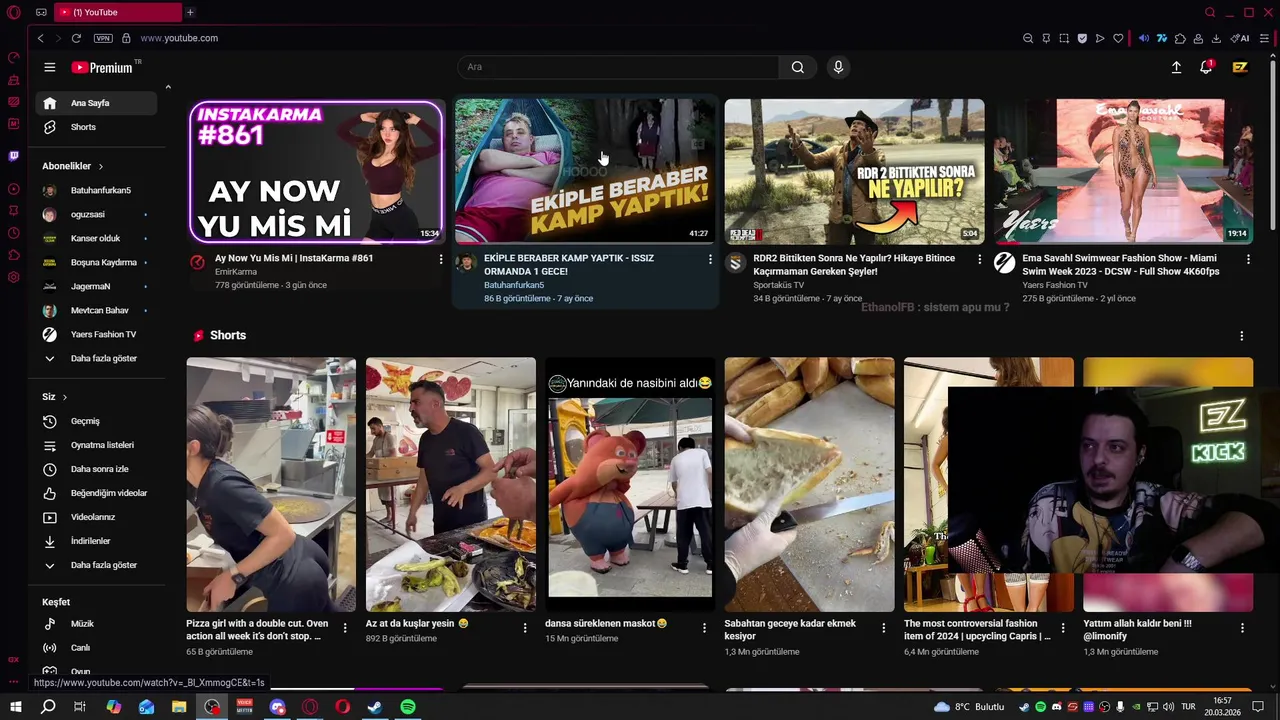The image size is (1280, 720).
Task: Open YouTube notifications bell
Action: click(1207, 67)
